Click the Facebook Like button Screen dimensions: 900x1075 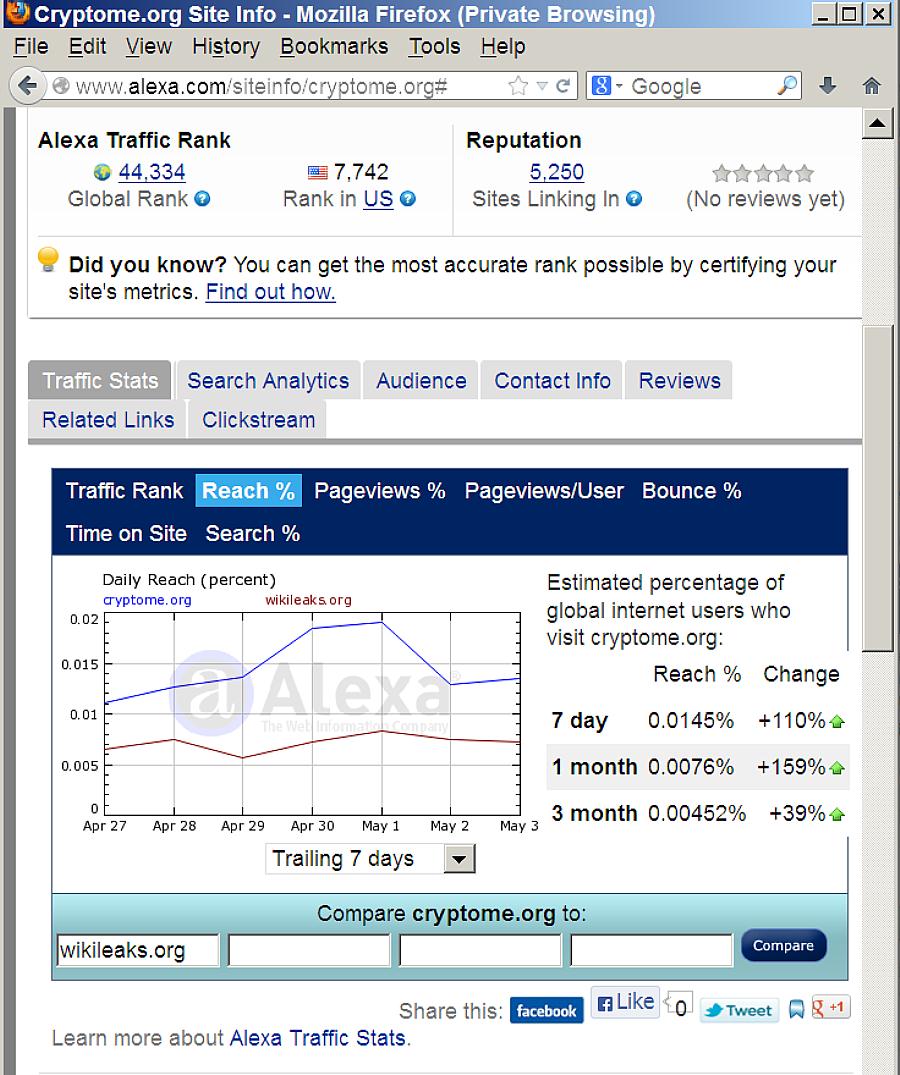pos(625,1003)
